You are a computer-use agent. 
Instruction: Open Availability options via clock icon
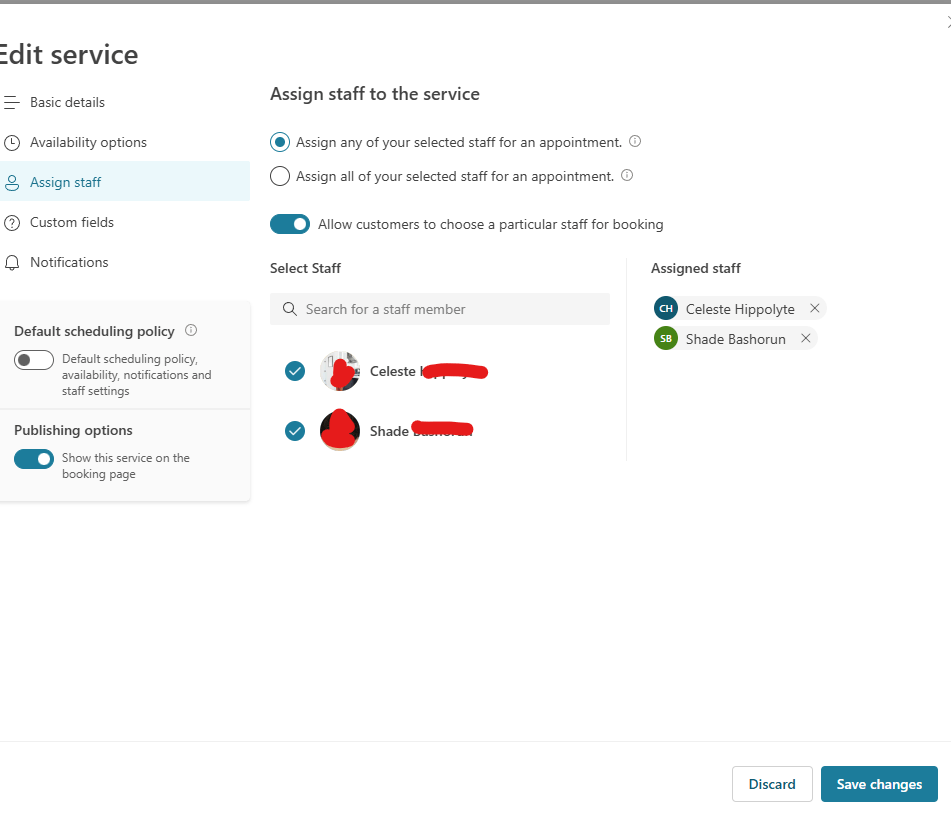(12, 141)
